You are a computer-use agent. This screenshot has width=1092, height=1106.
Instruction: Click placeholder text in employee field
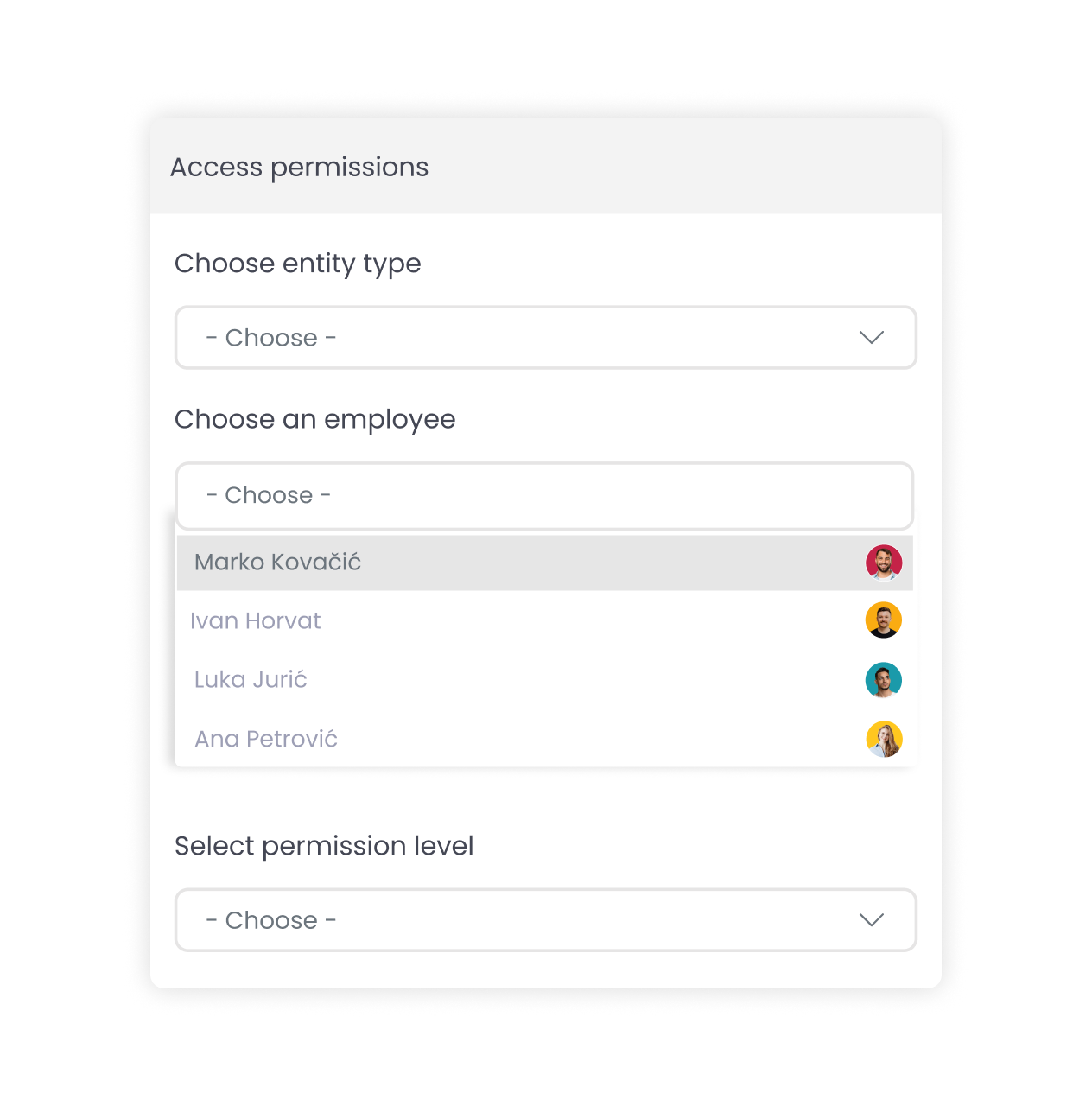point(269,495)
